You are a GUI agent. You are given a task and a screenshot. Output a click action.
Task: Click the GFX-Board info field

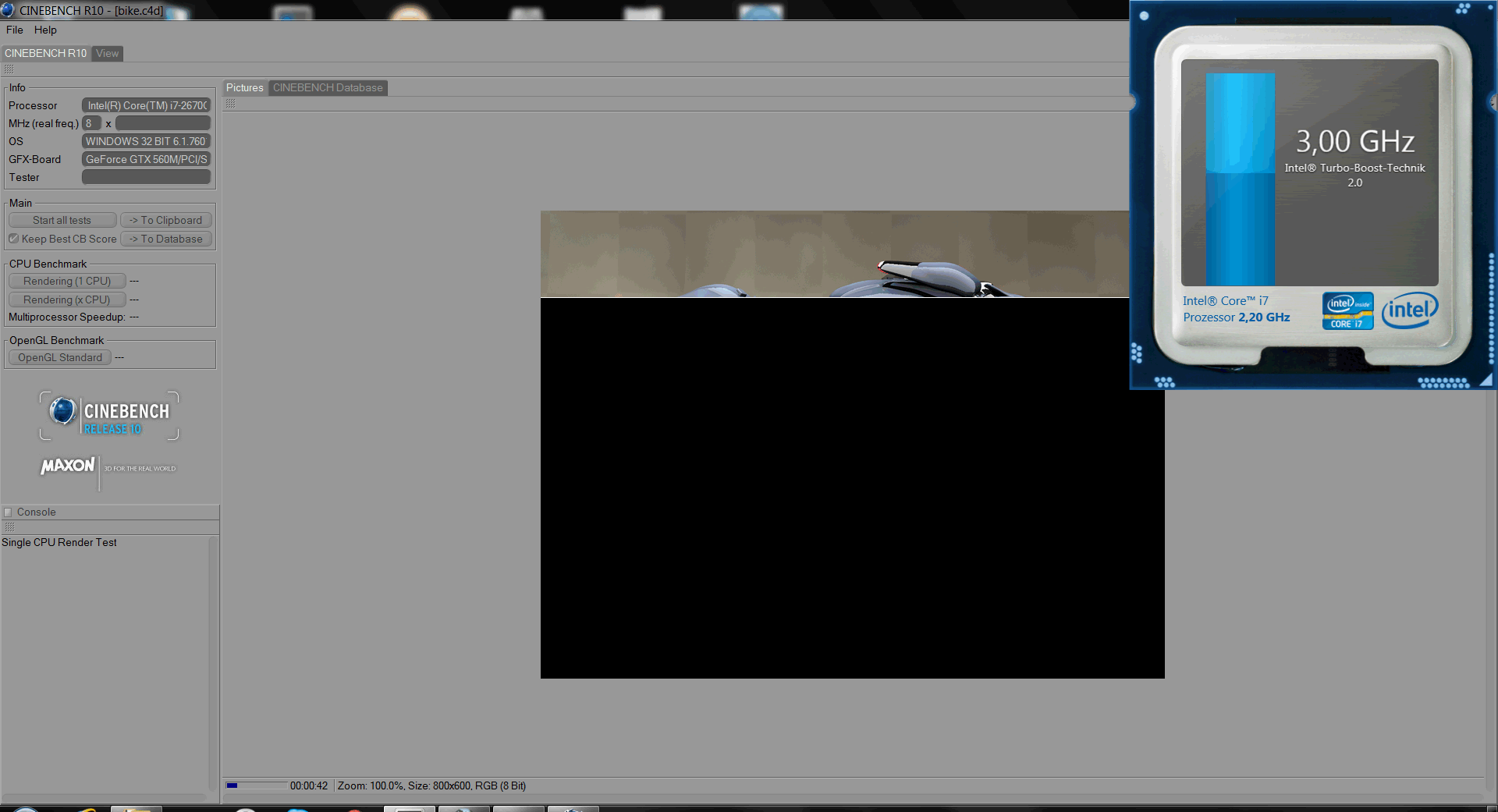point(147,159)
